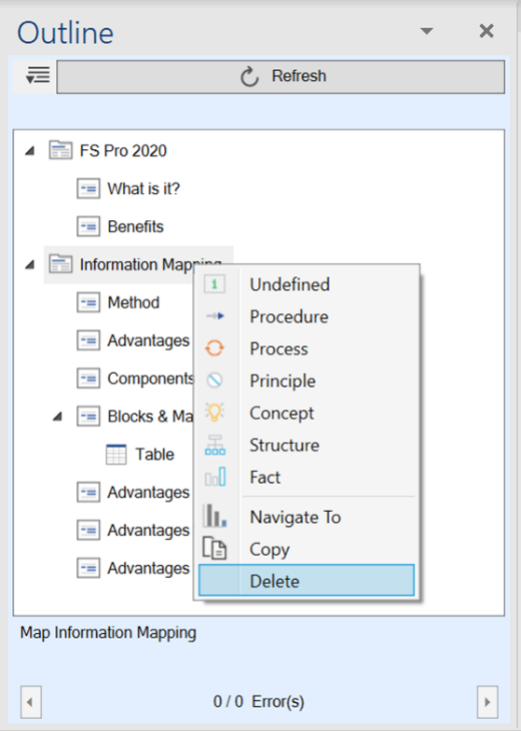Viewport: 521px width, 731px height.
Task: Click the Table icon in outline
Action: [x=116, y=454]
